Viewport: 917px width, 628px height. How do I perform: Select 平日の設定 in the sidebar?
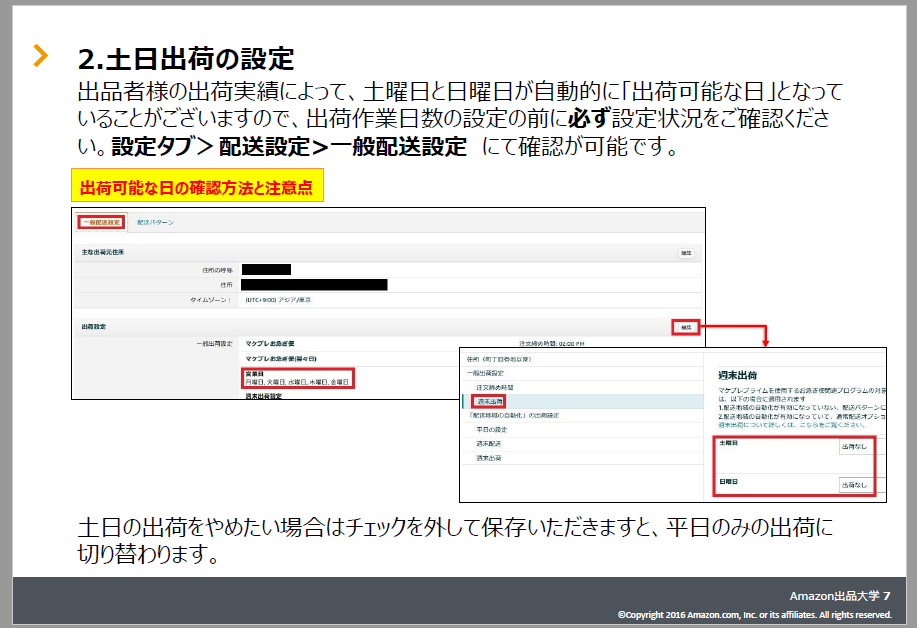[492, 429]
